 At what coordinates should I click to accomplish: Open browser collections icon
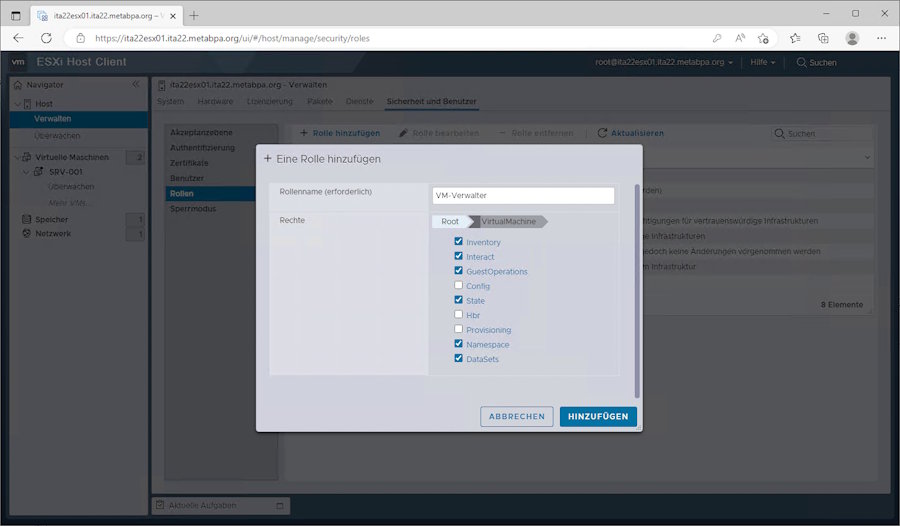click(823, 38)
